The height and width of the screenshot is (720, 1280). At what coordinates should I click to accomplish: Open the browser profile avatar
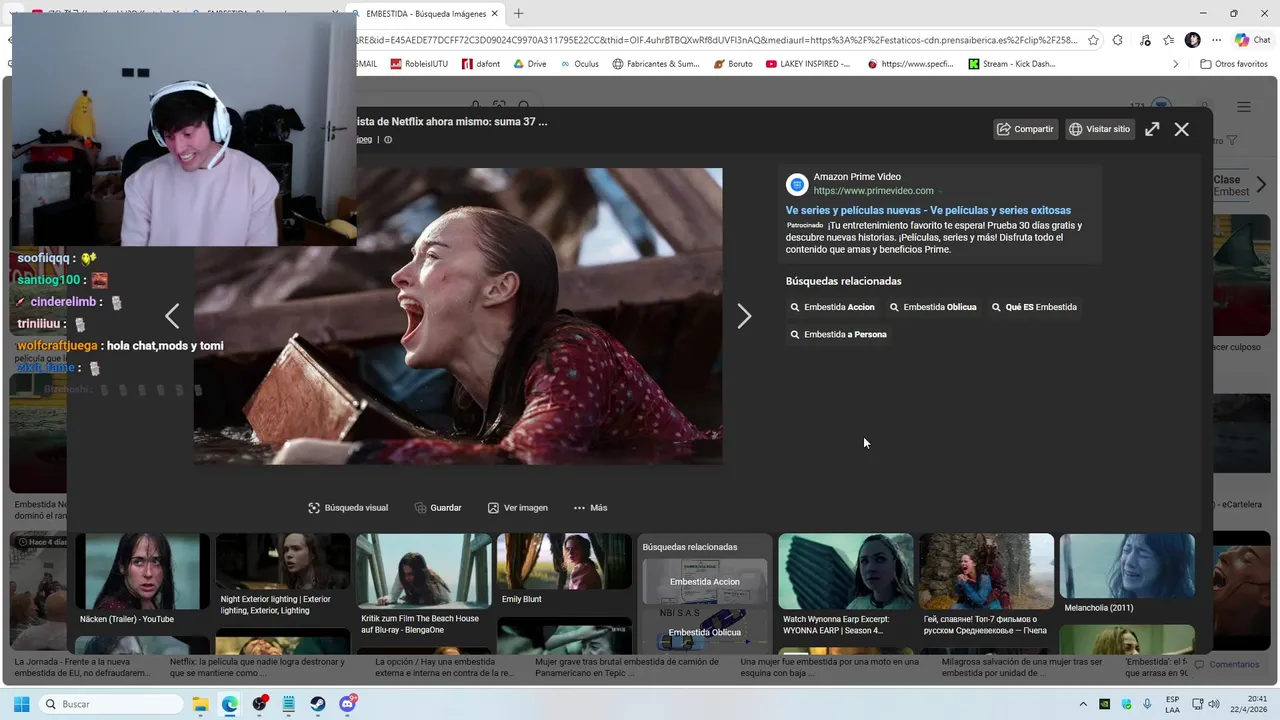(1192, 40)
